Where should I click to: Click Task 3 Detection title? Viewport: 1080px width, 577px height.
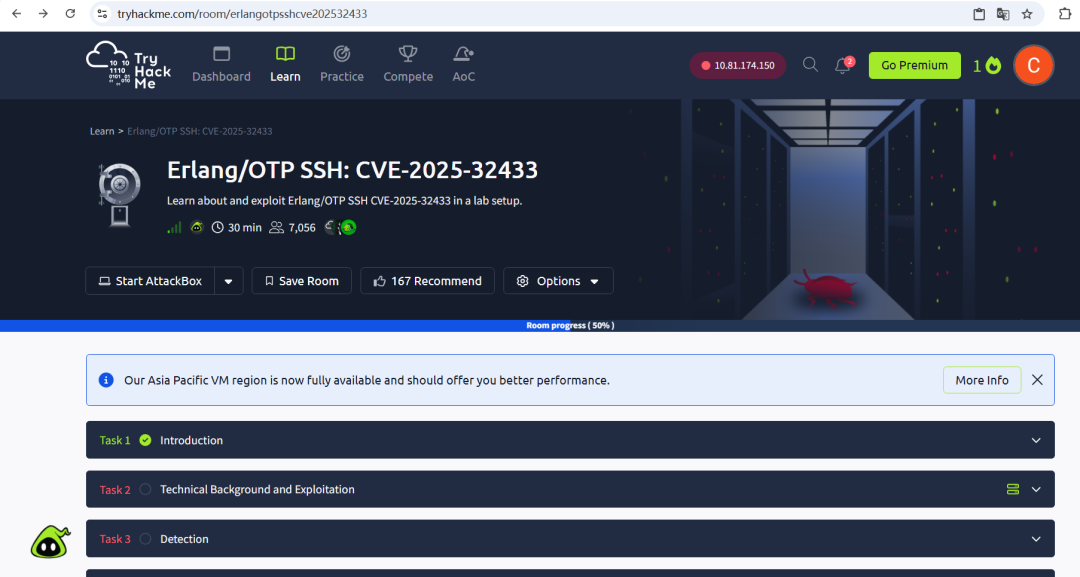(184, 539)
